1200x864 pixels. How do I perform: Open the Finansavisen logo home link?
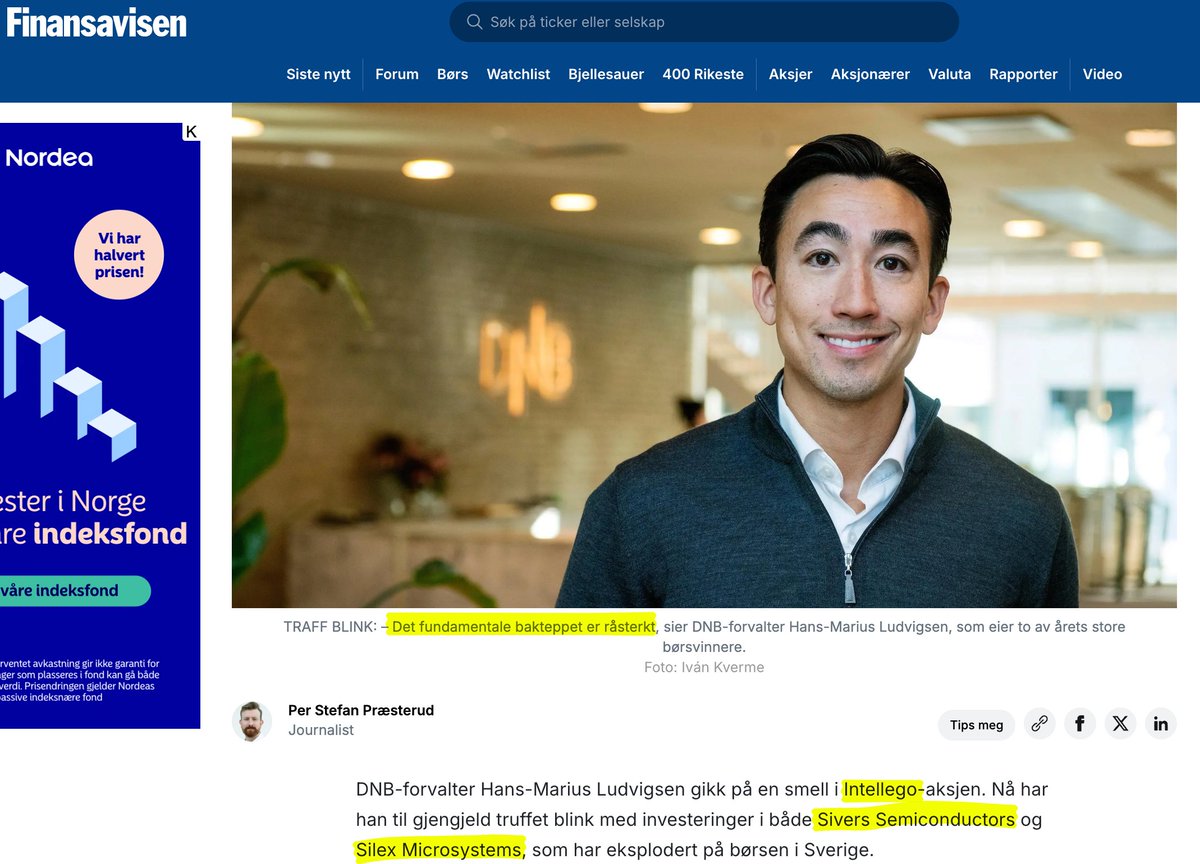(x=96, y=21)
